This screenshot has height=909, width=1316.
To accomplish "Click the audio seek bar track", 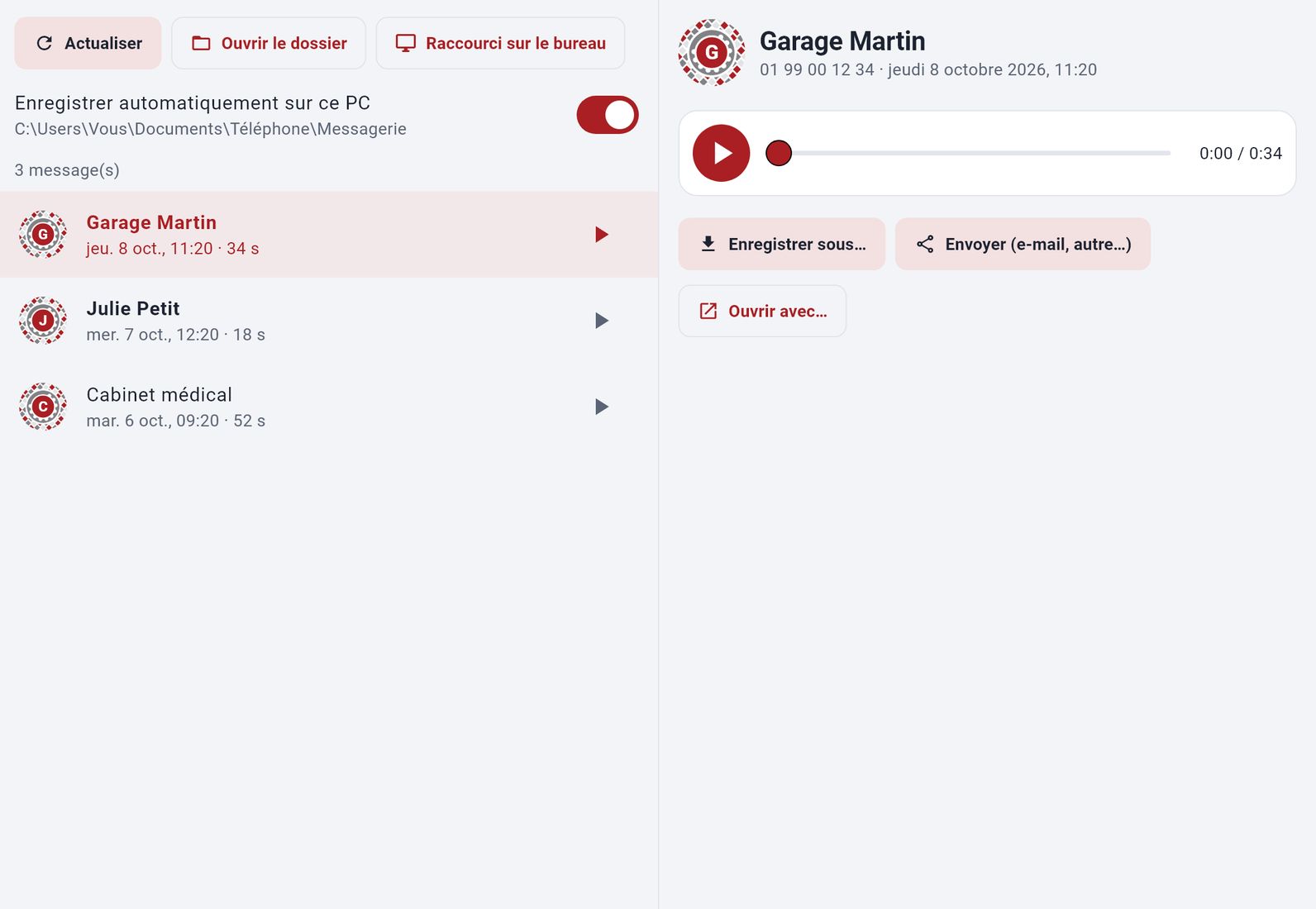I will pyautogui.click(x=974, y=153).
